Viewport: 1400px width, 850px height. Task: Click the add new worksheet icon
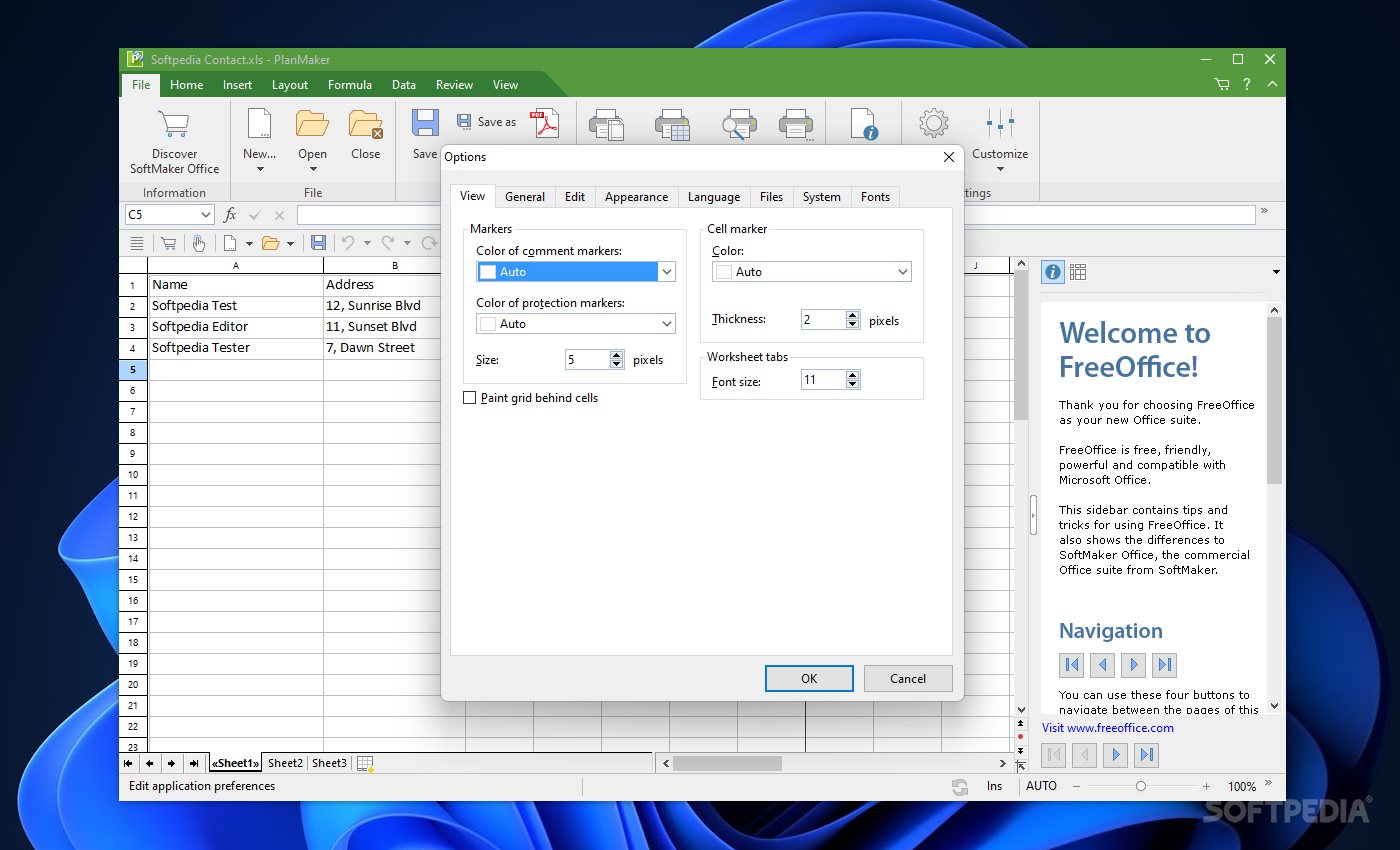point(366,764)
